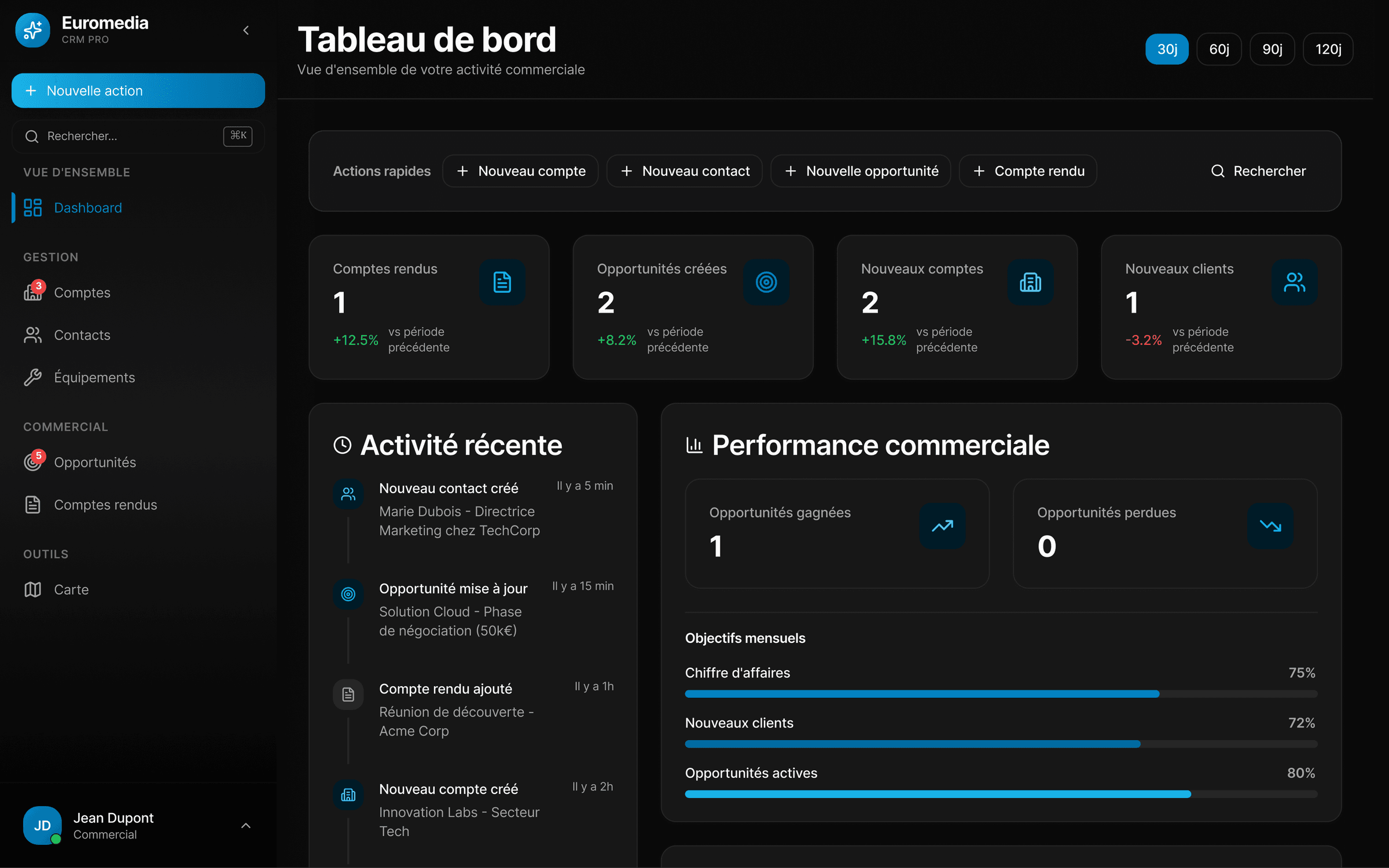Click the people icon on Nouveaux clients card
This screenshot has height=868, width=1389.
(x=1295, y=282)
